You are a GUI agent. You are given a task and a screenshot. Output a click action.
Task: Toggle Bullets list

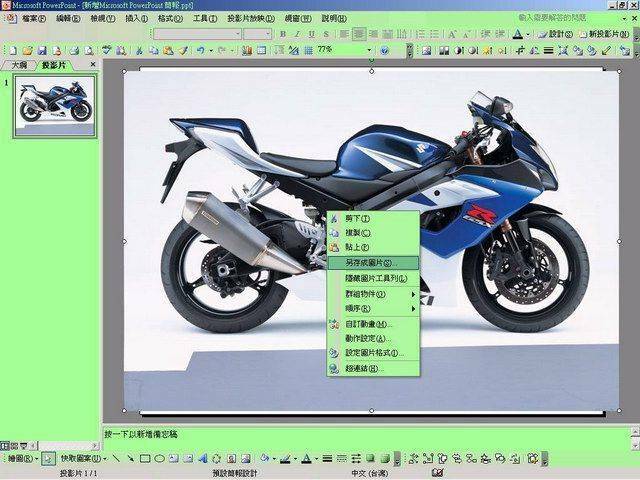coord(434,34)
